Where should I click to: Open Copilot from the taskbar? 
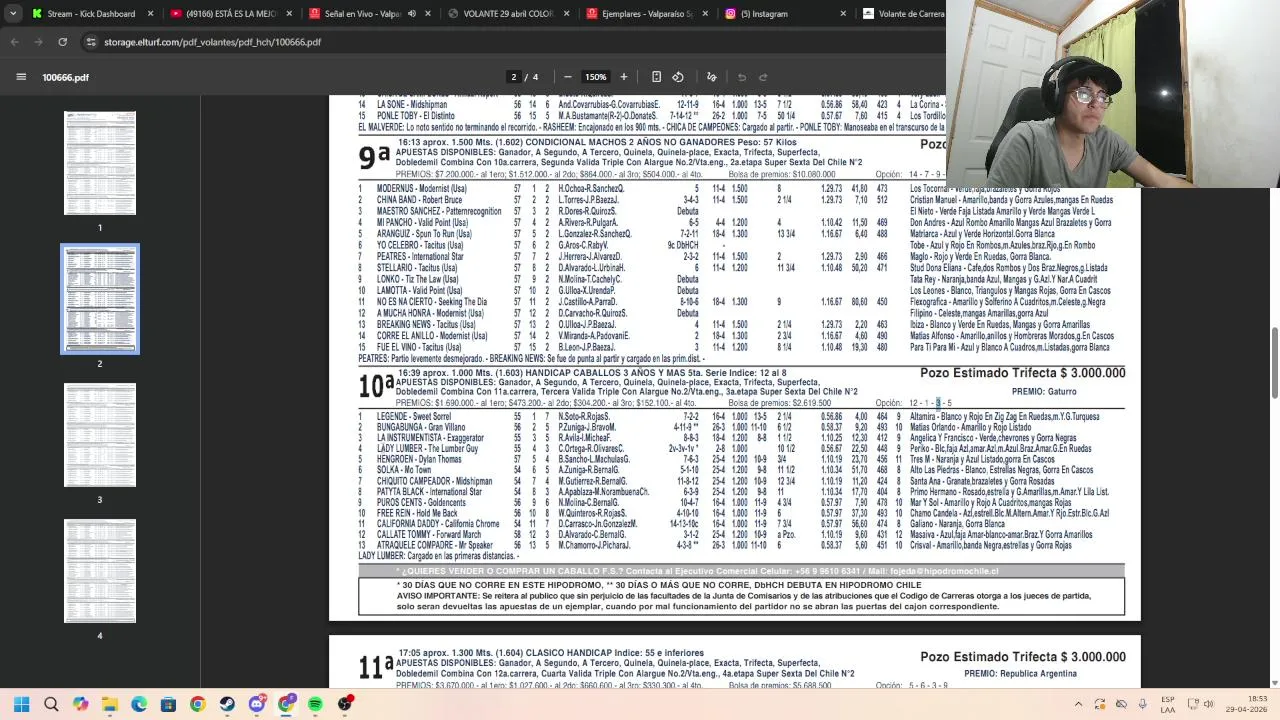pyautogui.click(x=80, y=704)
